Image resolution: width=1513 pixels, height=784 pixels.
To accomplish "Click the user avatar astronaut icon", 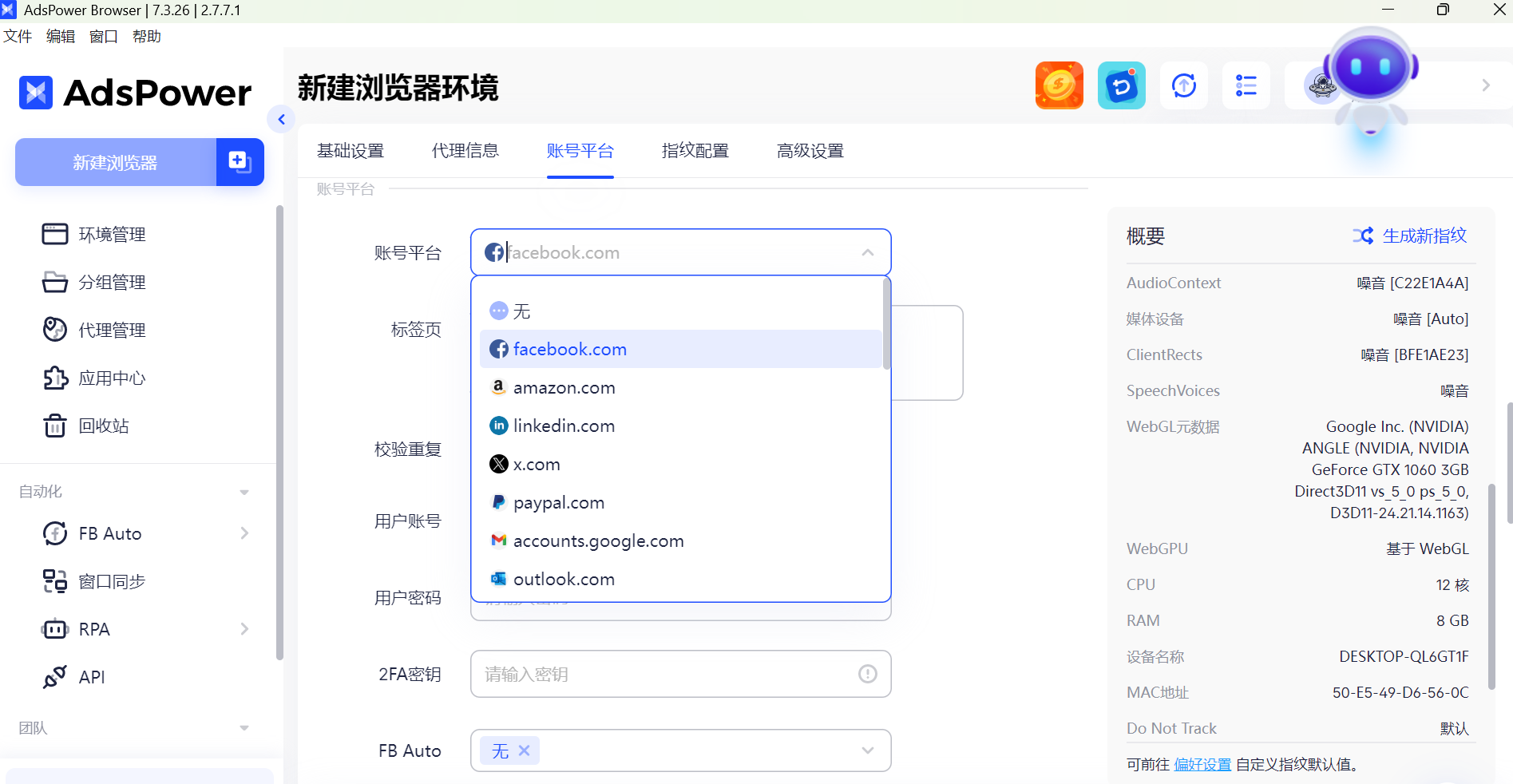I will pyautogui.click(x=1321, y=85).
